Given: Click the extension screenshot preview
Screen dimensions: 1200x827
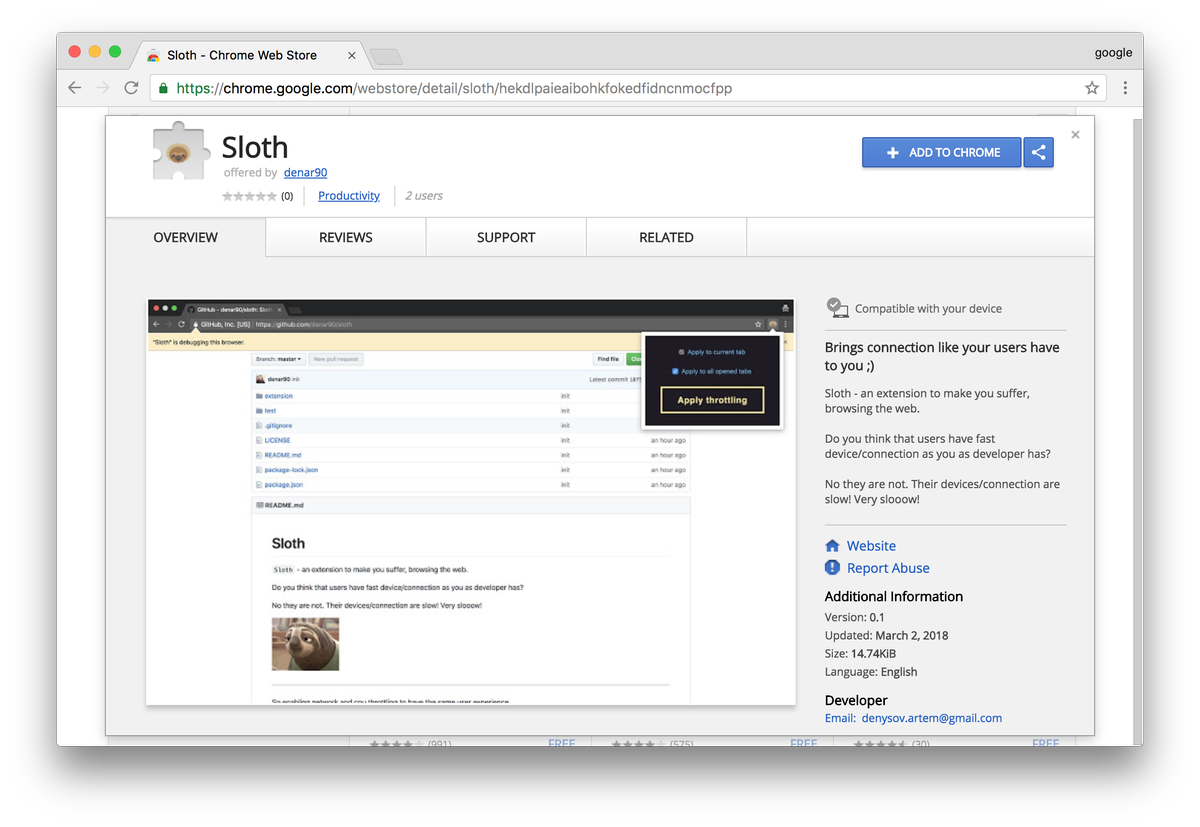Looking at the screenshot, I should (x=471, y=502).
